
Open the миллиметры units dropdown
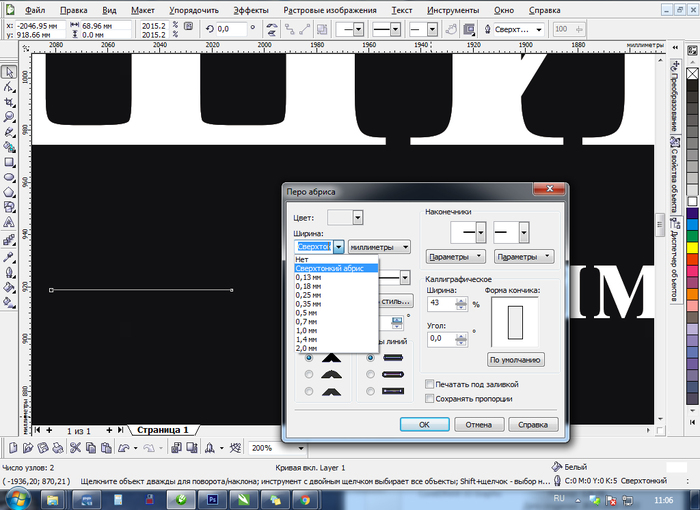tap(380, 247)
